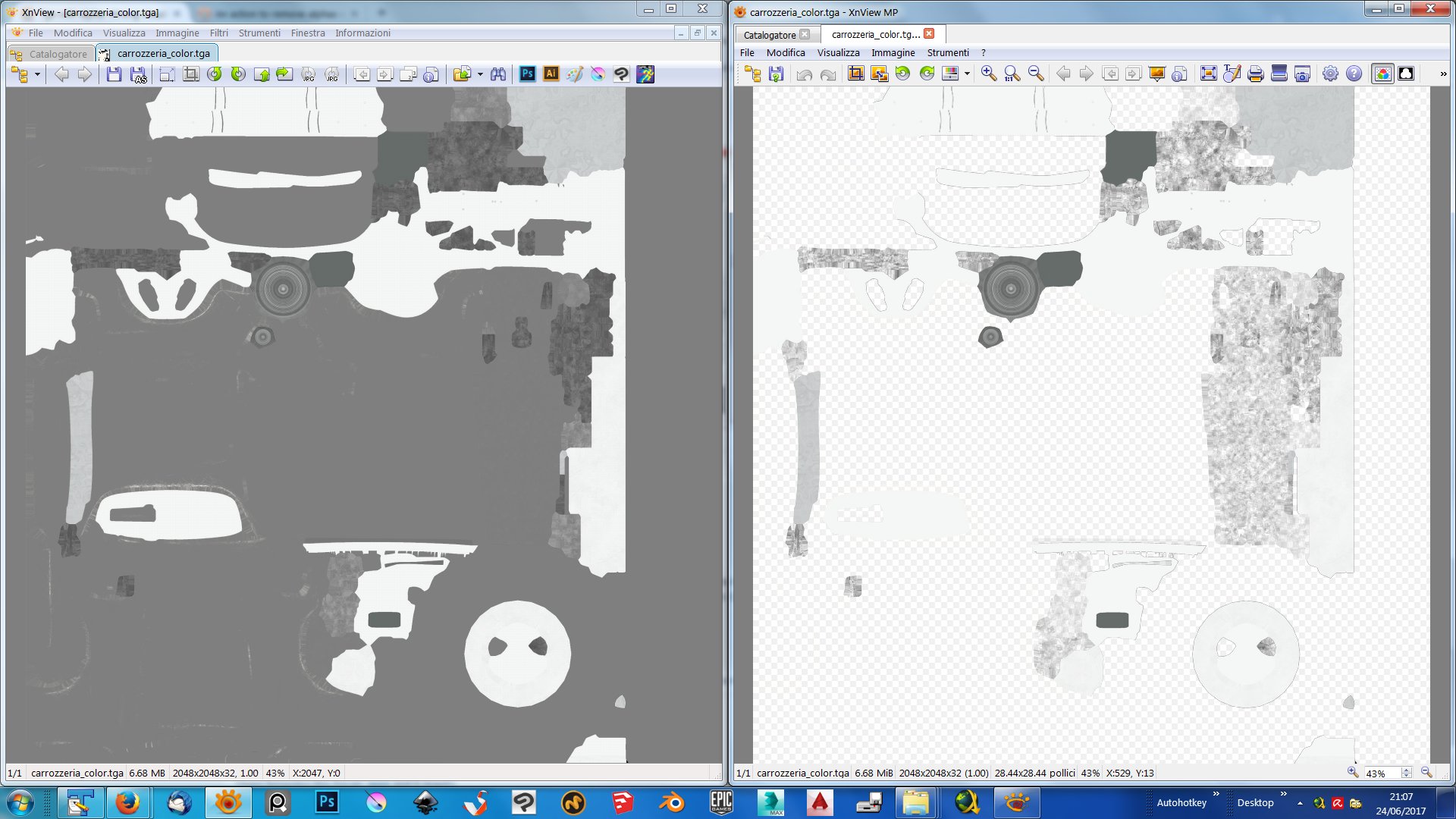Expand the toolbar overflow chevron in XnView MP
This screenshot has height=819, width=1456.
(x=1442, y=74)
